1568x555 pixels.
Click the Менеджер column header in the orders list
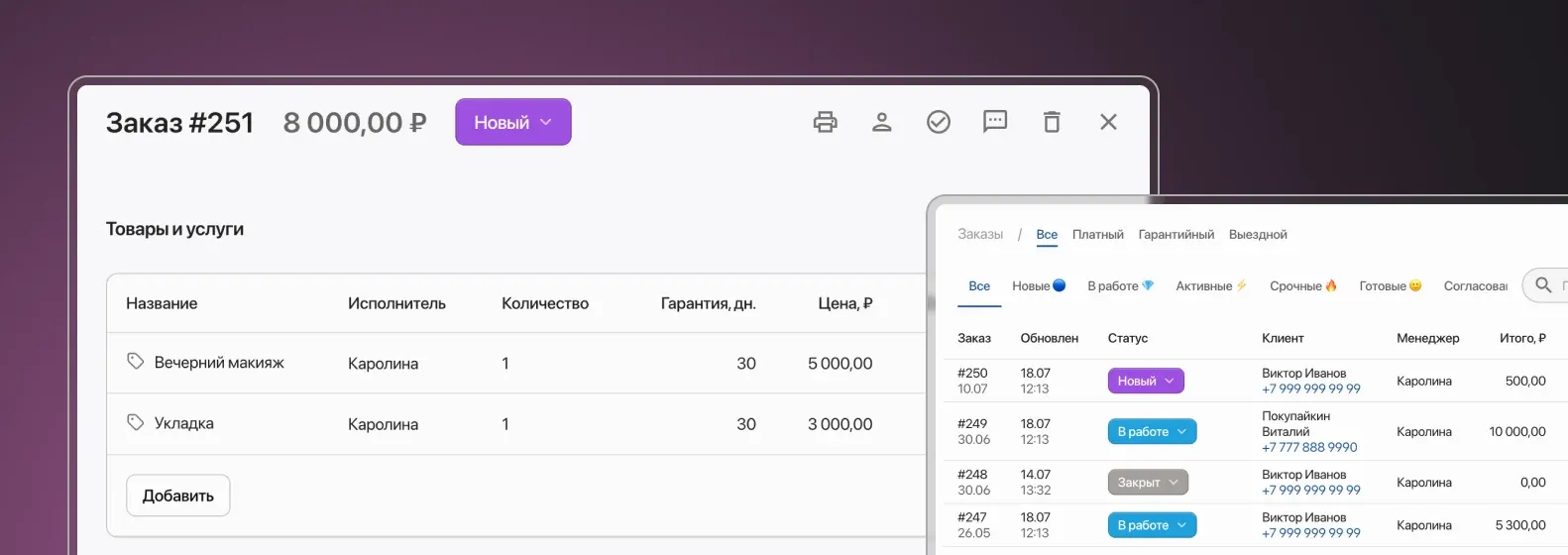coord(1428,338)
